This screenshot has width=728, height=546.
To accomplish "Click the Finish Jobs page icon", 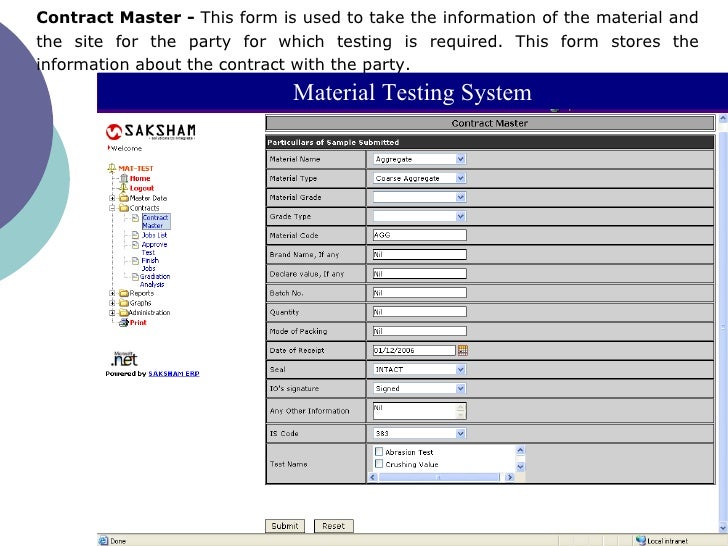I will (135, 261).
